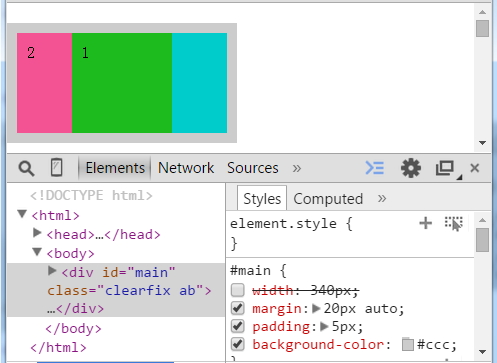Viewport: 497px width, 363px height.
Task: Click page scrollbar down arrow
Action: click(x=482, y=143)
